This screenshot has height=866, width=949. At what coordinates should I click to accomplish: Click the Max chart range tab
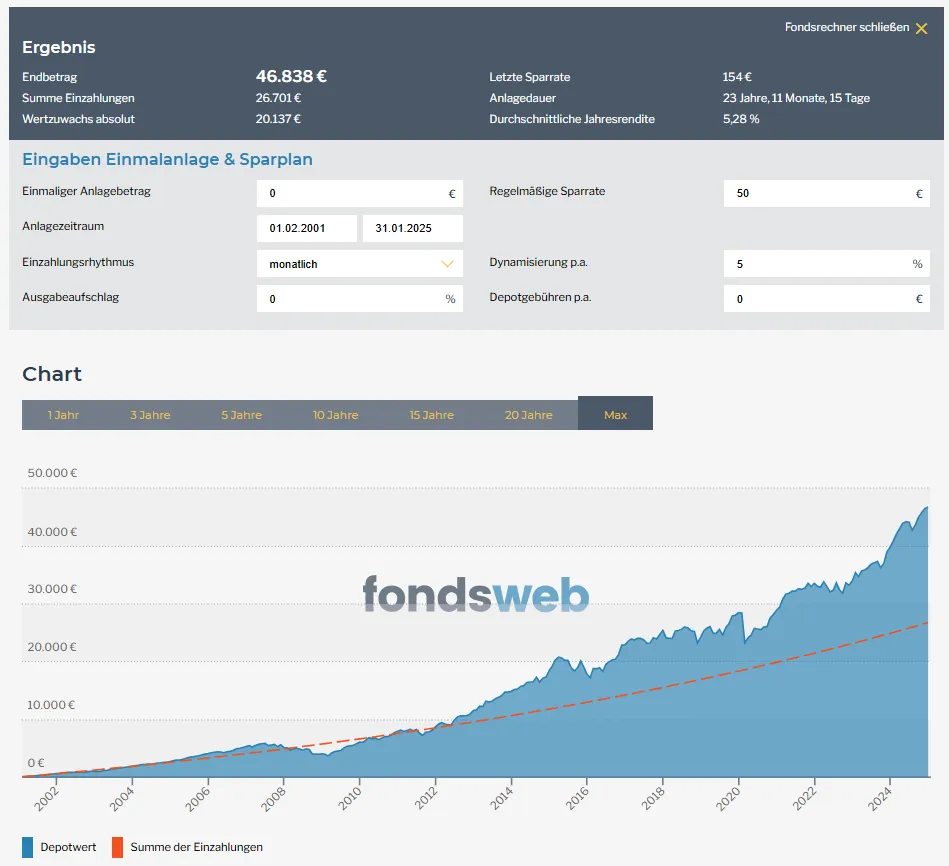coord(616,413)
